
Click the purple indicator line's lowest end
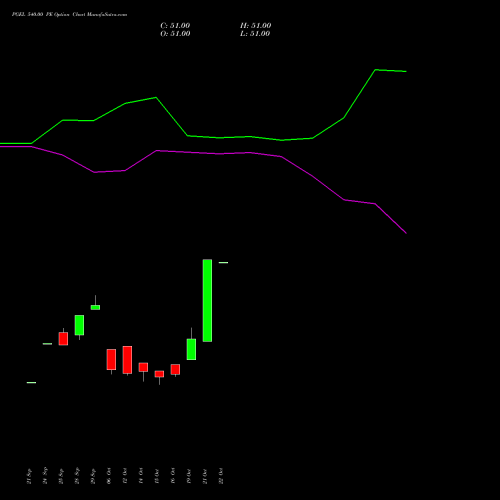pos(405,232)
